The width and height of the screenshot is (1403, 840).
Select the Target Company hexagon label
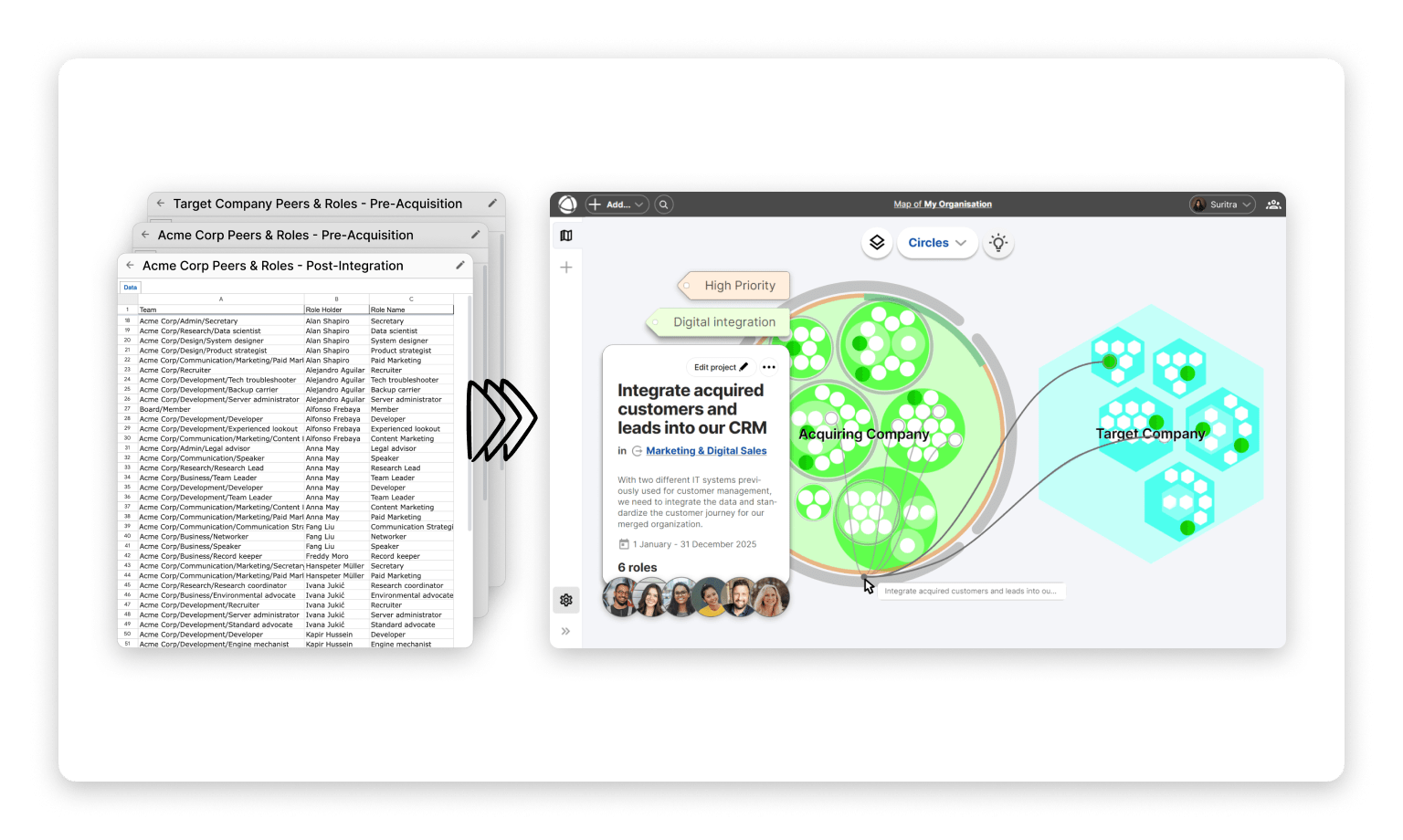1150,434
